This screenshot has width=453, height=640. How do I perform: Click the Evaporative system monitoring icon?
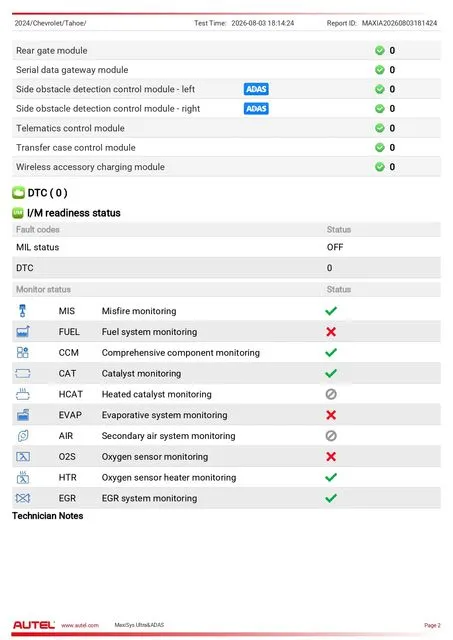point(23,415)
